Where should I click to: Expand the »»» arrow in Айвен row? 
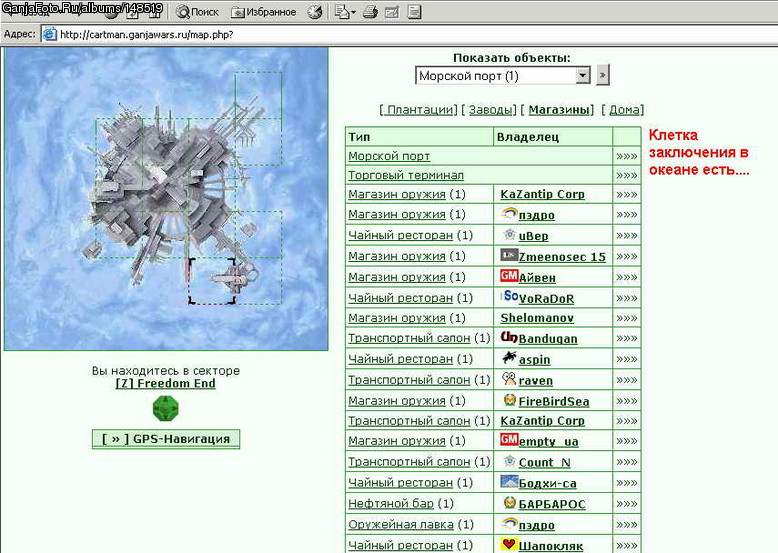coord(627,277)
